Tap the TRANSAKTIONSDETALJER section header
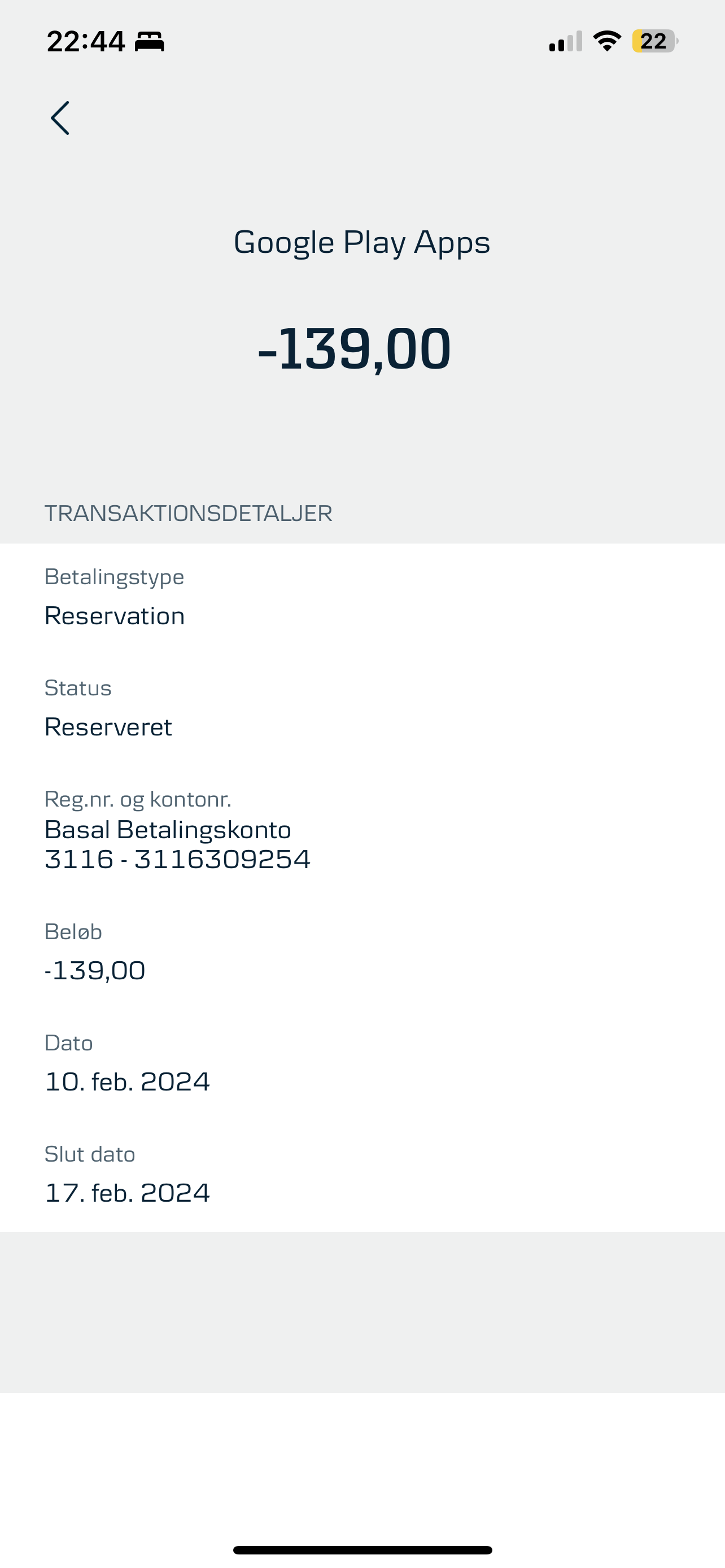 (188, 513)
